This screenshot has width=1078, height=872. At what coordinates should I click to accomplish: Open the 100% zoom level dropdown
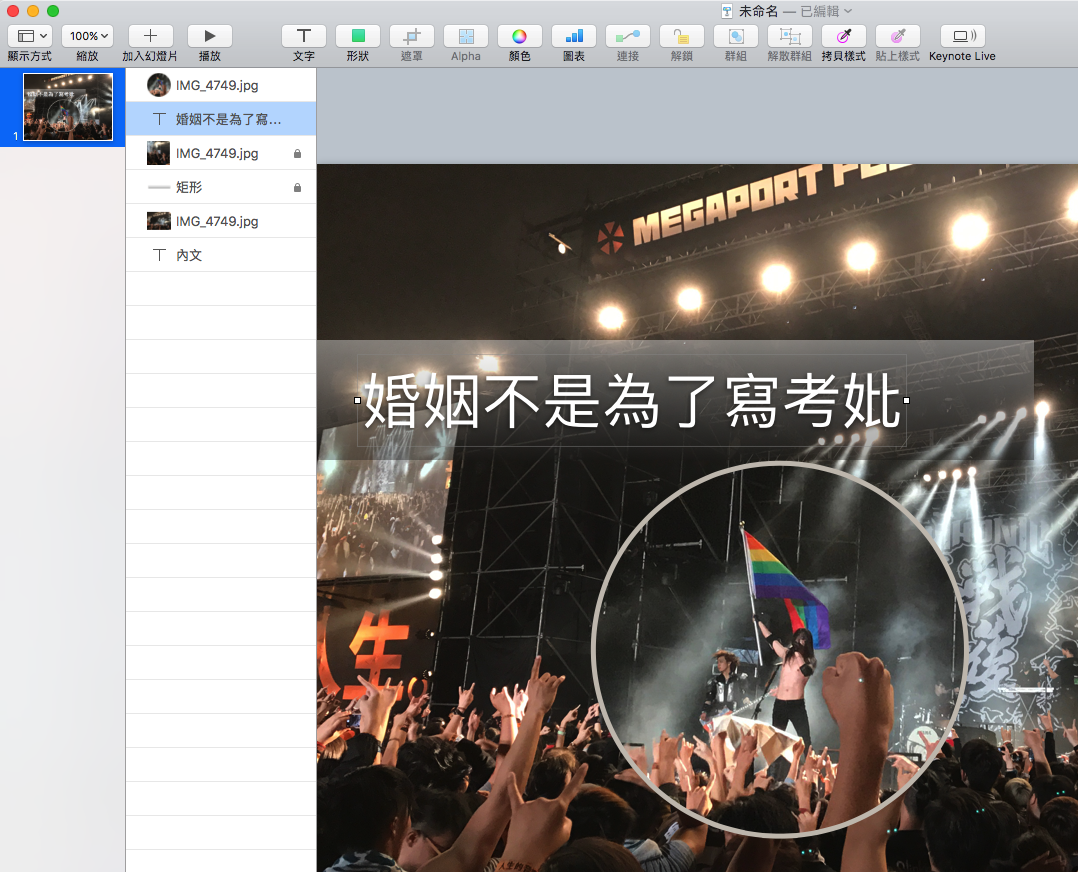87,36
